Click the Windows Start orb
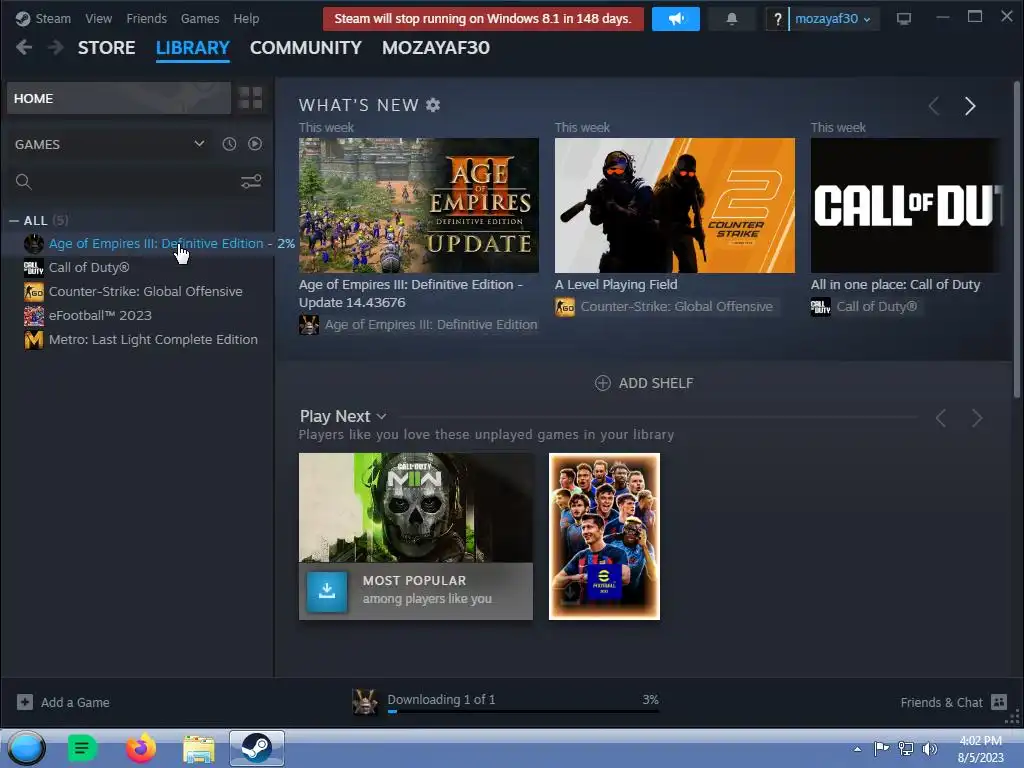Viewport: 1024px width, 768px height. (26, 748)
